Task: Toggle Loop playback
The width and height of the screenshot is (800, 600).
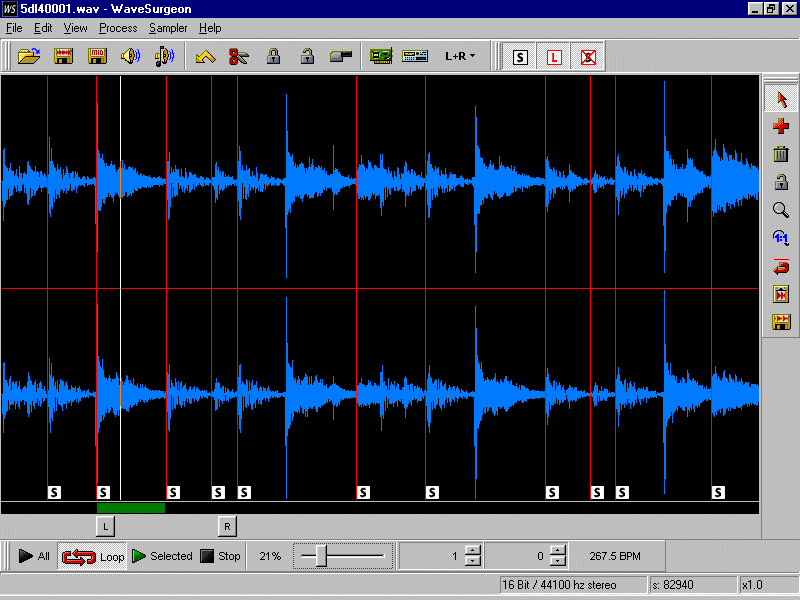Action: click(x=92, y=557)
